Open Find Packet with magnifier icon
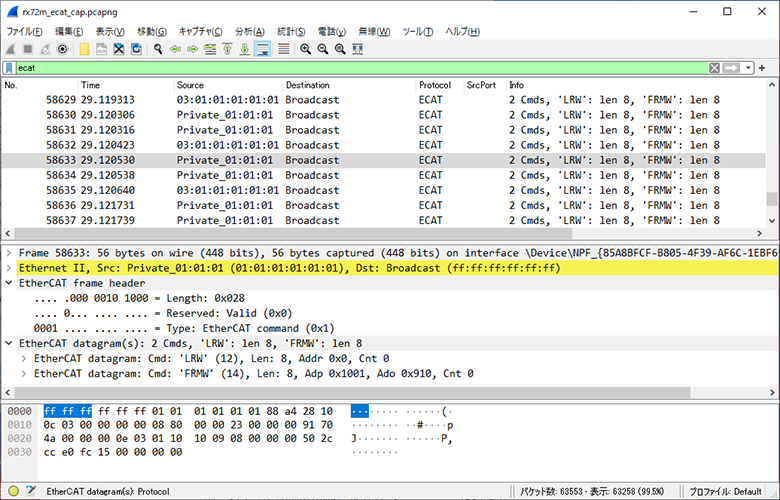 coord(158,49)
